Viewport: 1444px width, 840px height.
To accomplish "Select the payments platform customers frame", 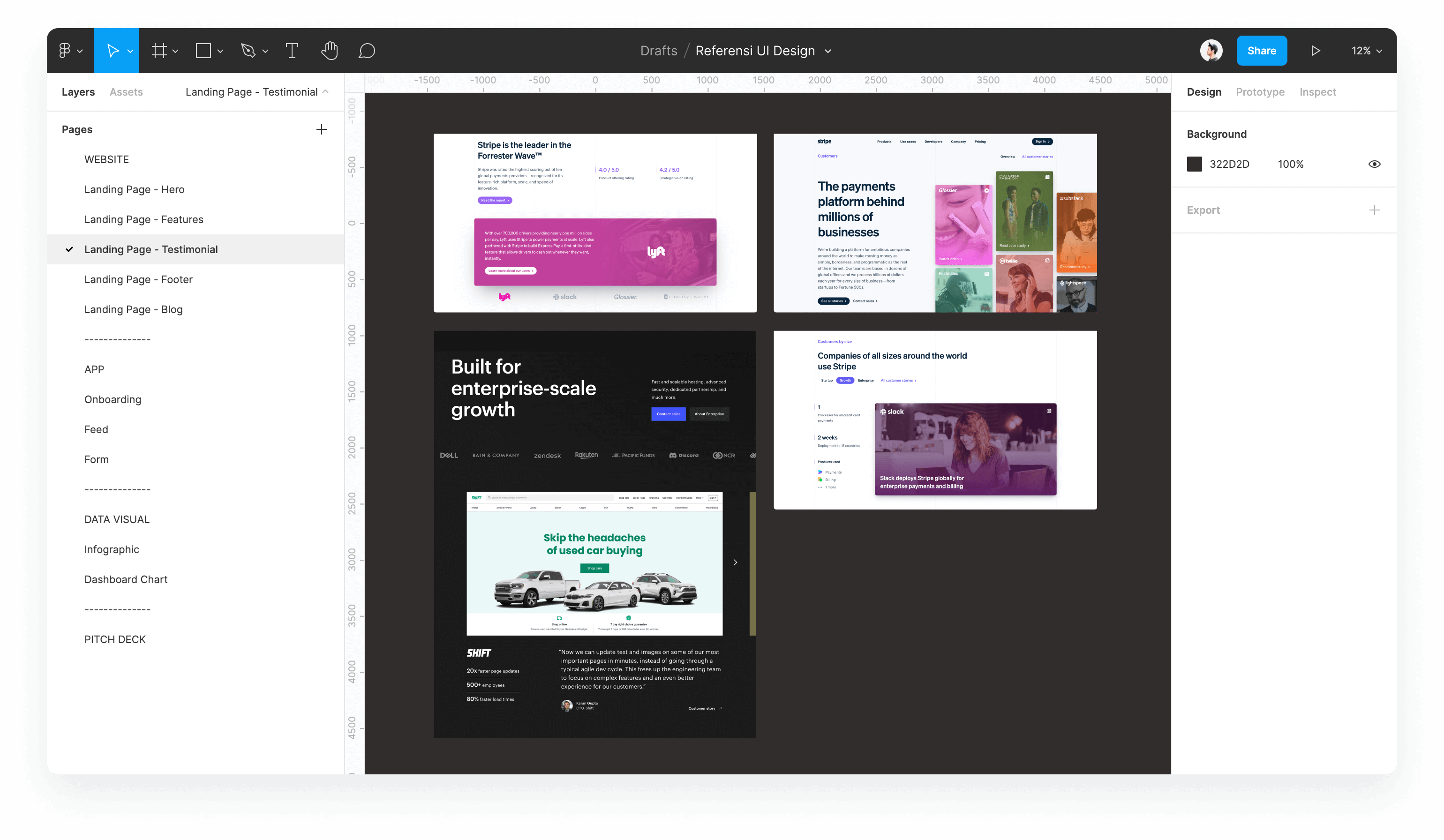I will (935, 223).
